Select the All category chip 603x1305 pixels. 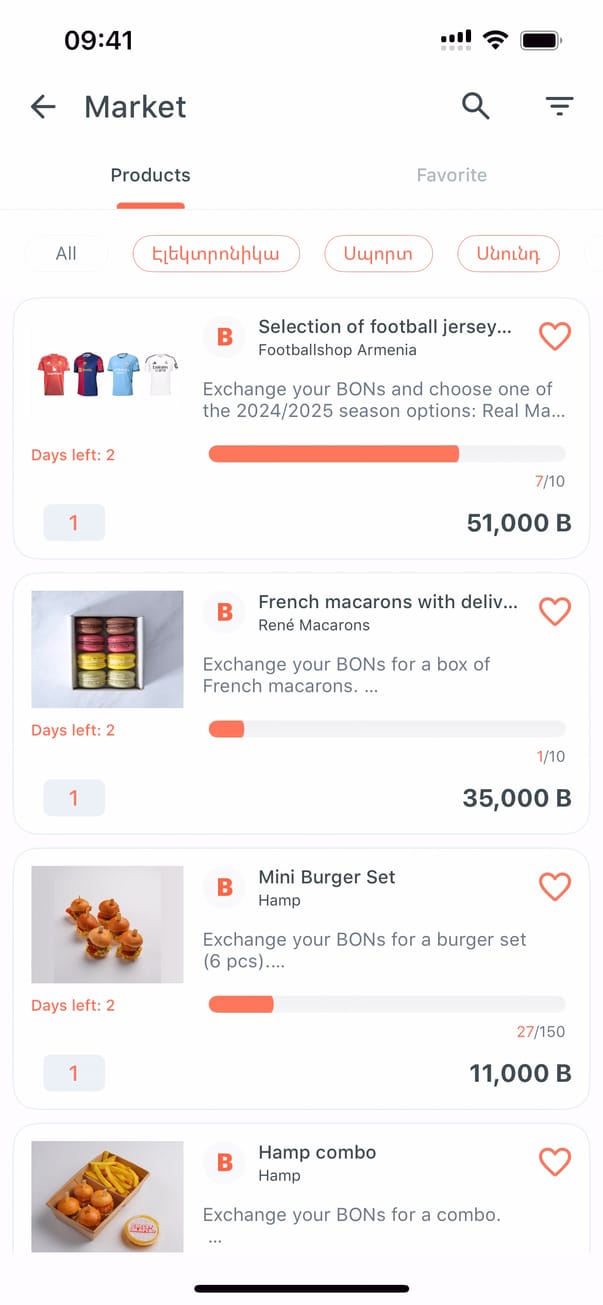(x=66, y=254)
